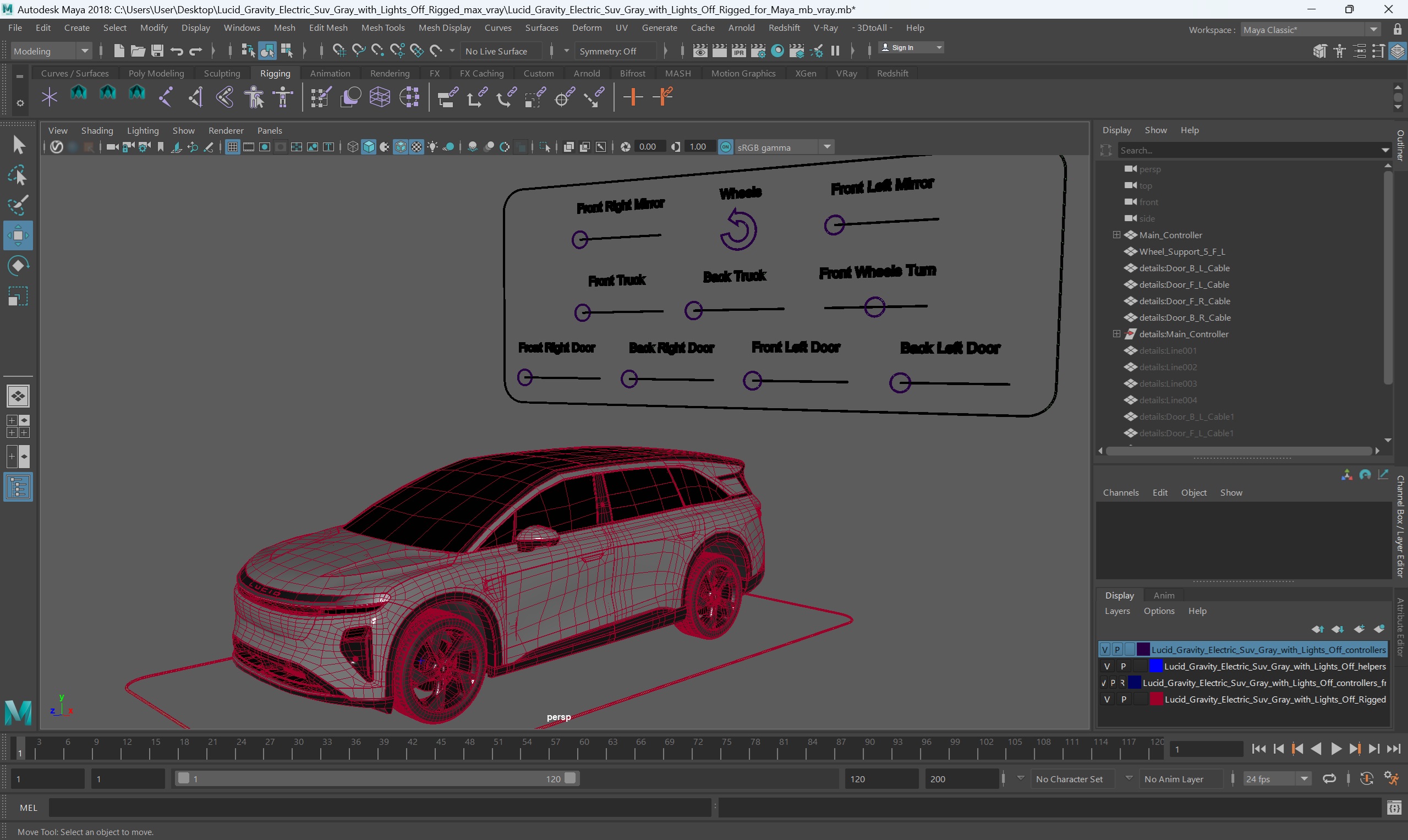Open the Windows menu

point(242,28)
